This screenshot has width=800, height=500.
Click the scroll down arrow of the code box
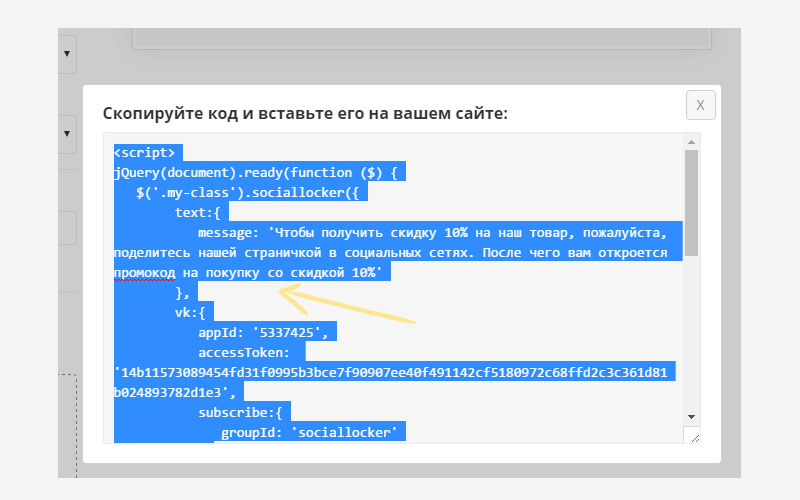691,417
